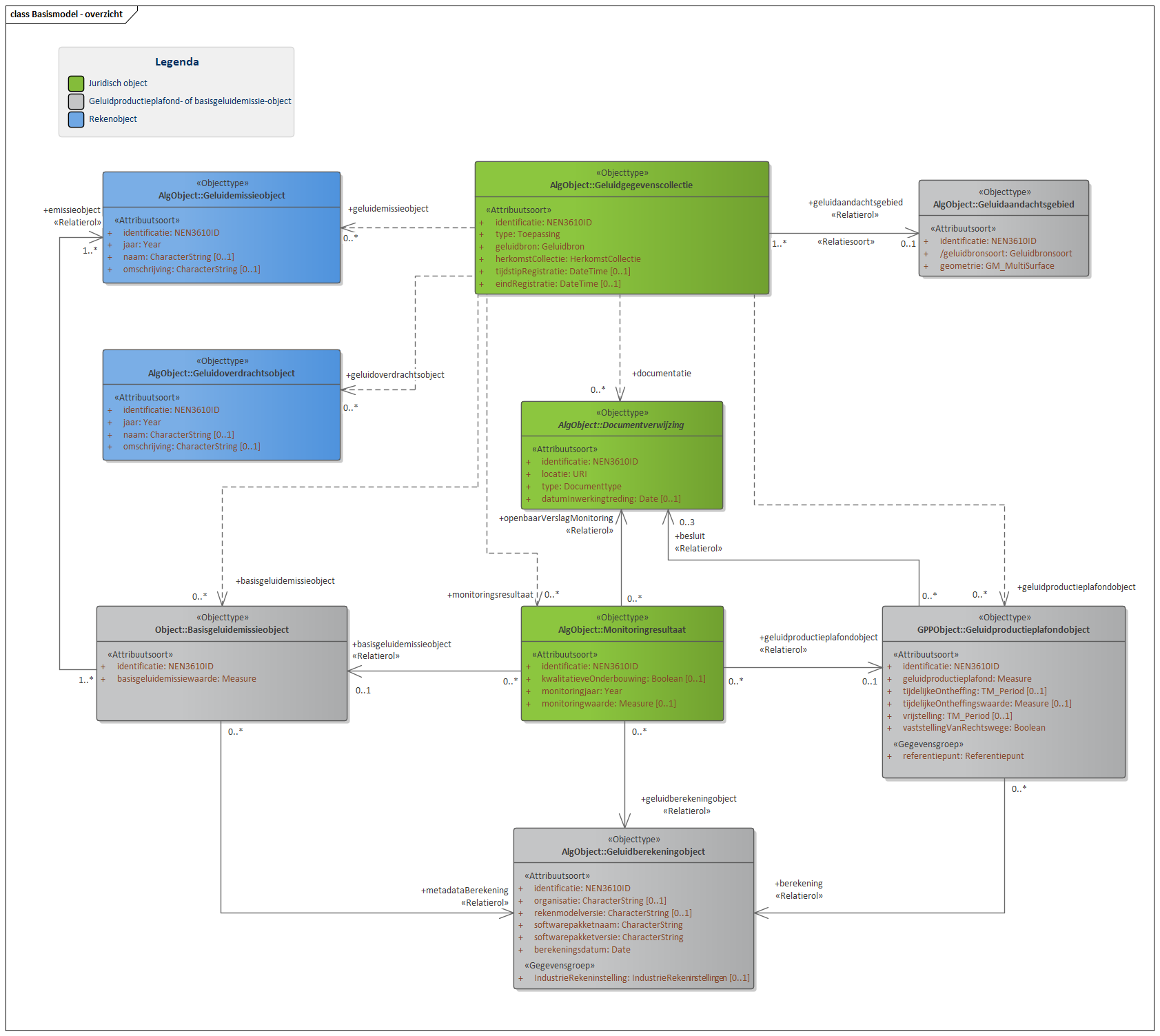
Task: Click the '+geluidaandachtsgebied' role label
Action: [855, 203]
